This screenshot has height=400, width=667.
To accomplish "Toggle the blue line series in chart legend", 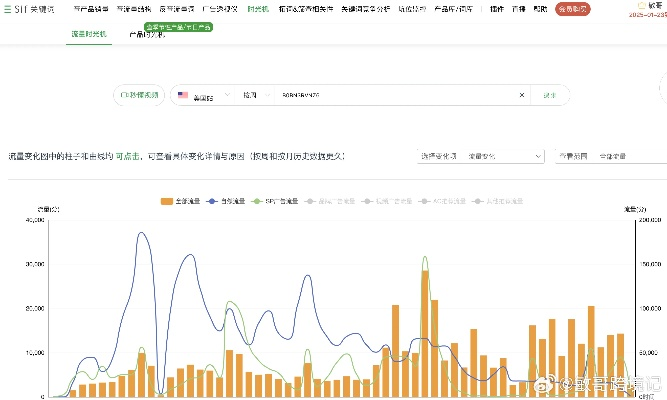I will [x=226, y=201].
